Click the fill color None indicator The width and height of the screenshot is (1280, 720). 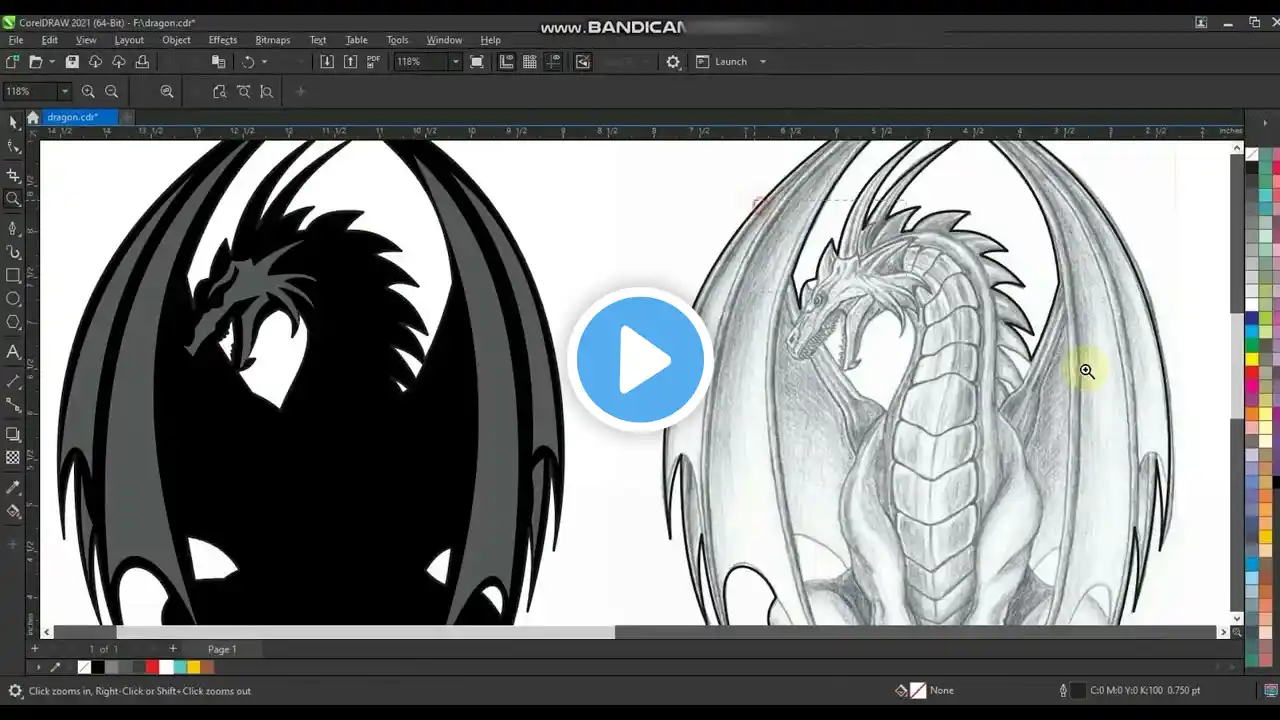[x=926, y=690]
